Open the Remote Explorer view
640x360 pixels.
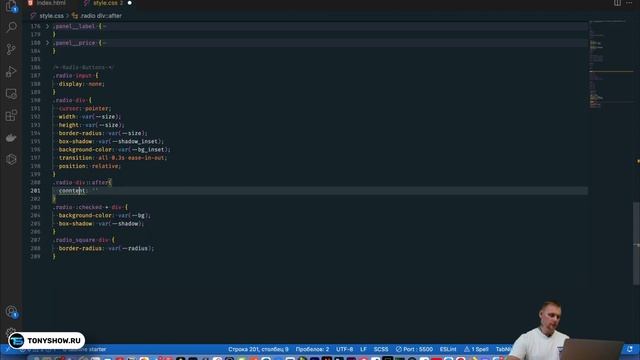11,93
